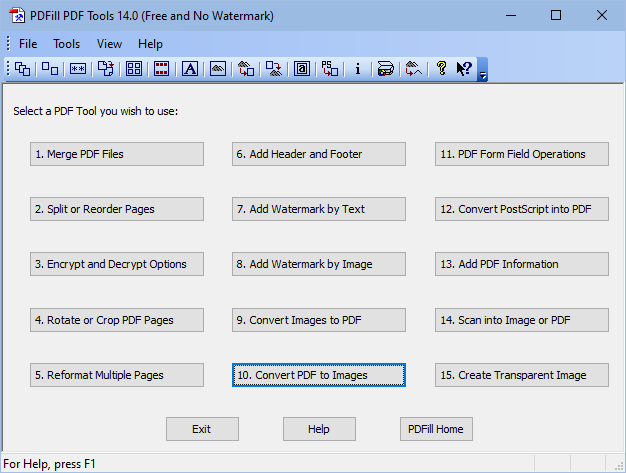Screen dimensions: 626x473
Task: Click the Split or Reorder Pages toolbar icon
Action: coord(50,69)
